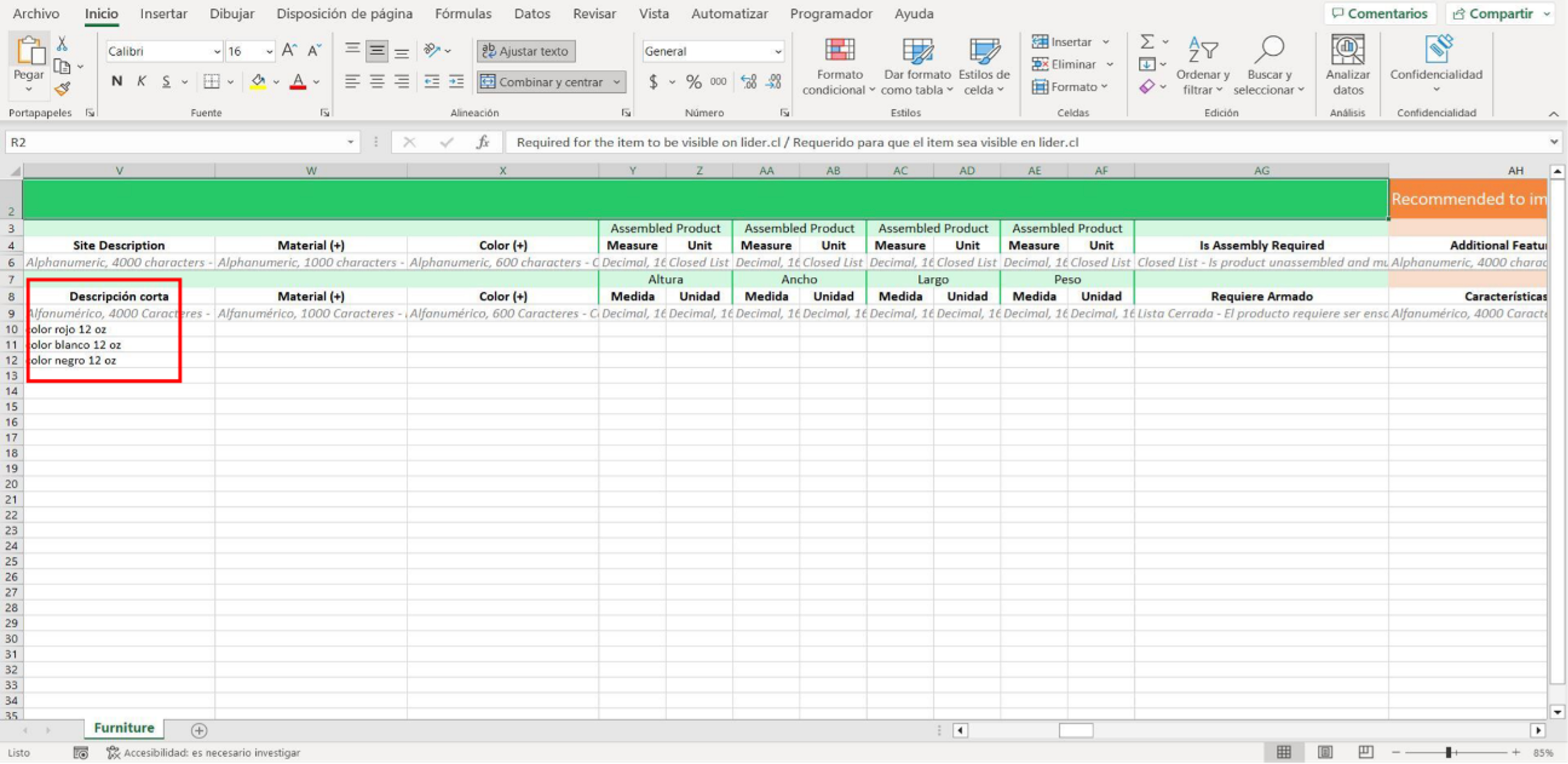This screenshot has width=1568, height=764.
Task: Click the Format Painter brush icon
Action: coord(62,89)
